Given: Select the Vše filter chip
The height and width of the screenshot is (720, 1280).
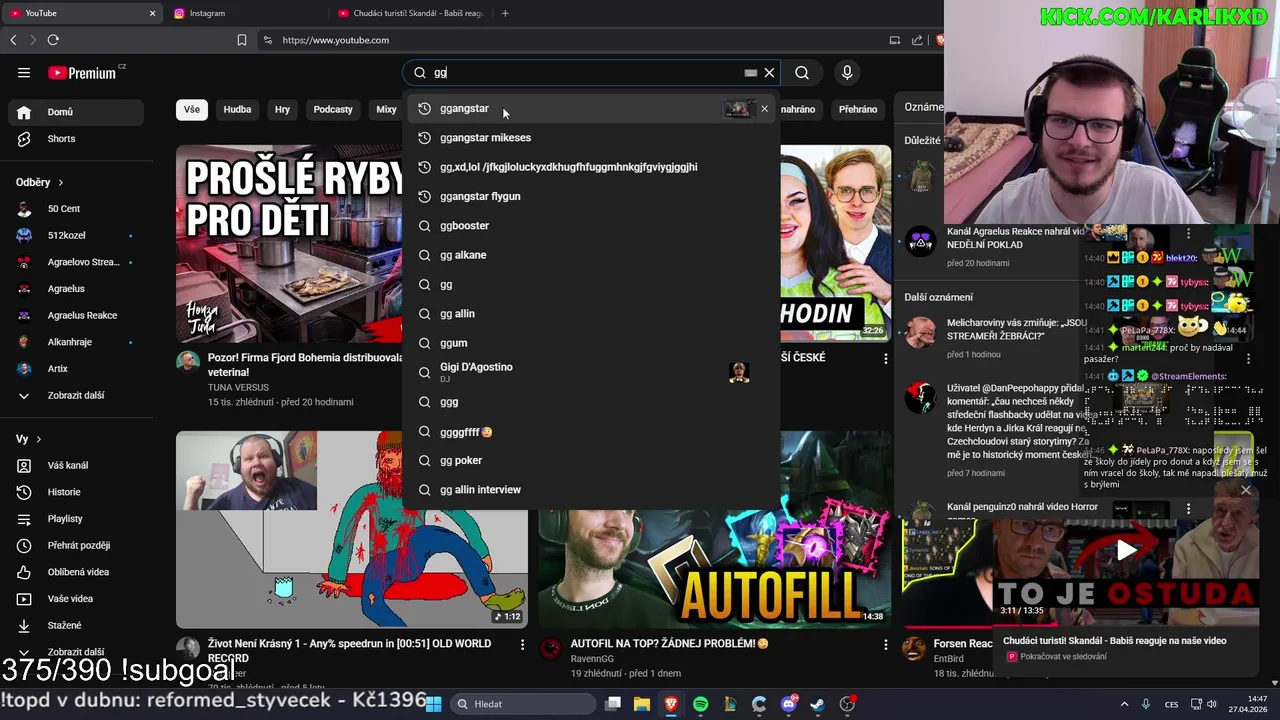Looking at the screenshot, I should (191, 109).
